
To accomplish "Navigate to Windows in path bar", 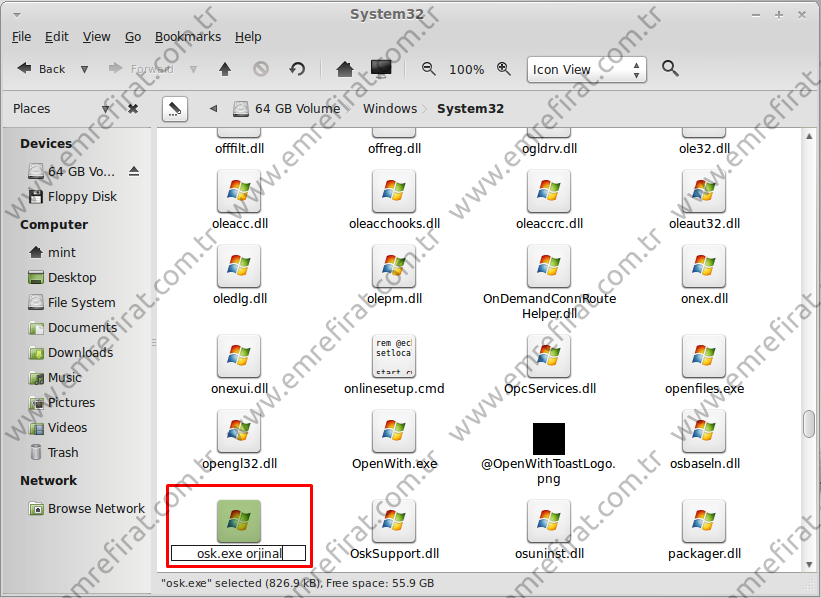I will 389,108.
